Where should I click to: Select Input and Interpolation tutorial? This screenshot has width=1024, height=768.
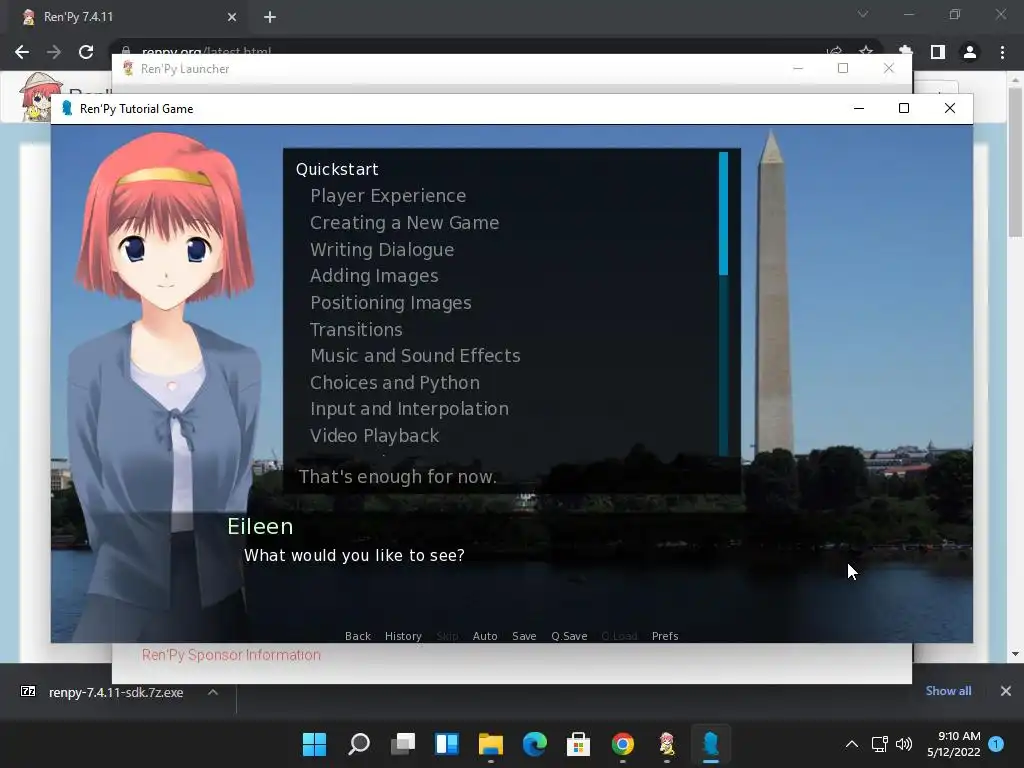pyautogui.click(x=409, y=409)
